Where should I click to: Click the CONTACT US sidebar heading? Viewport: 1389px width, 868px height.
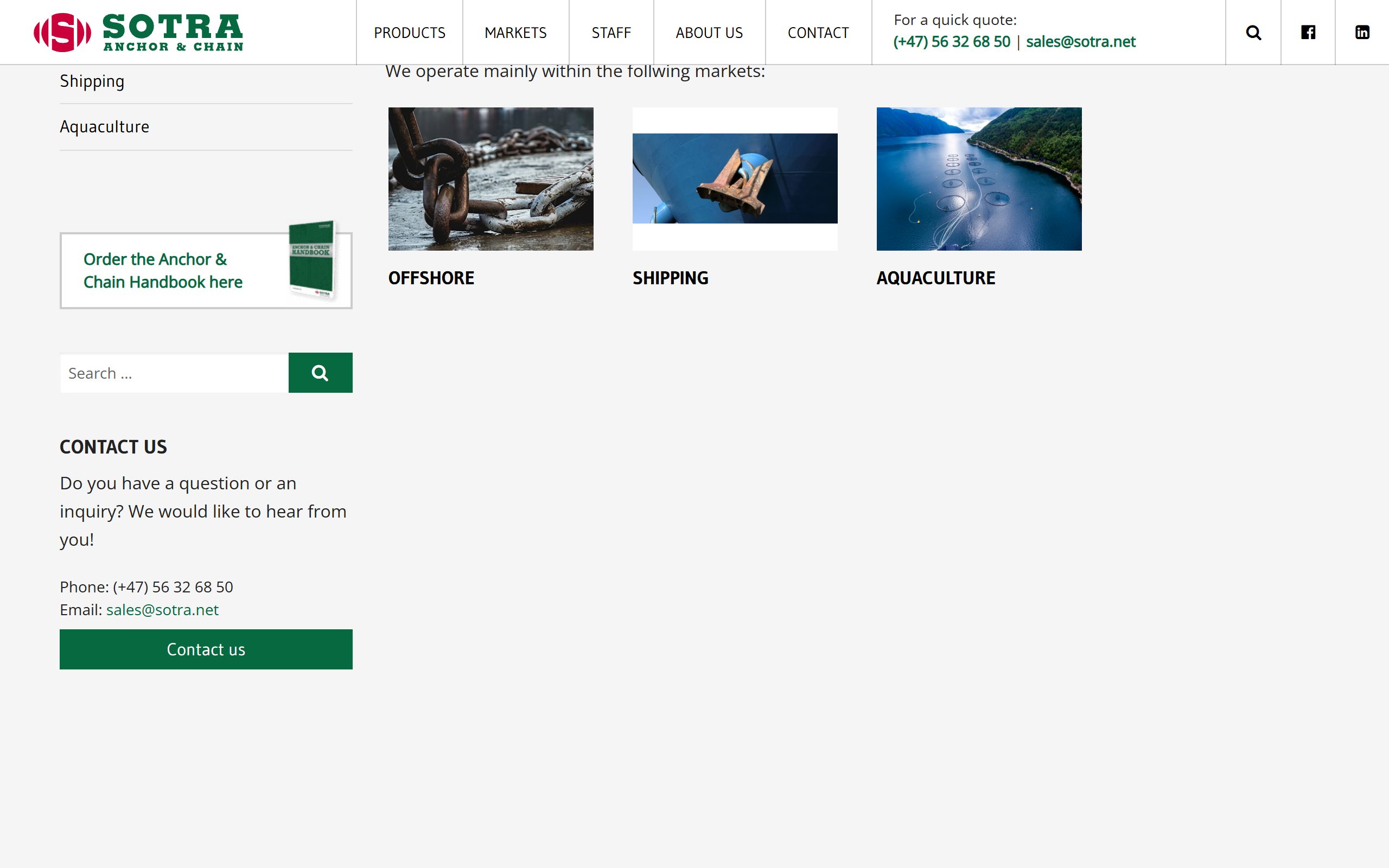pos(113,446)
